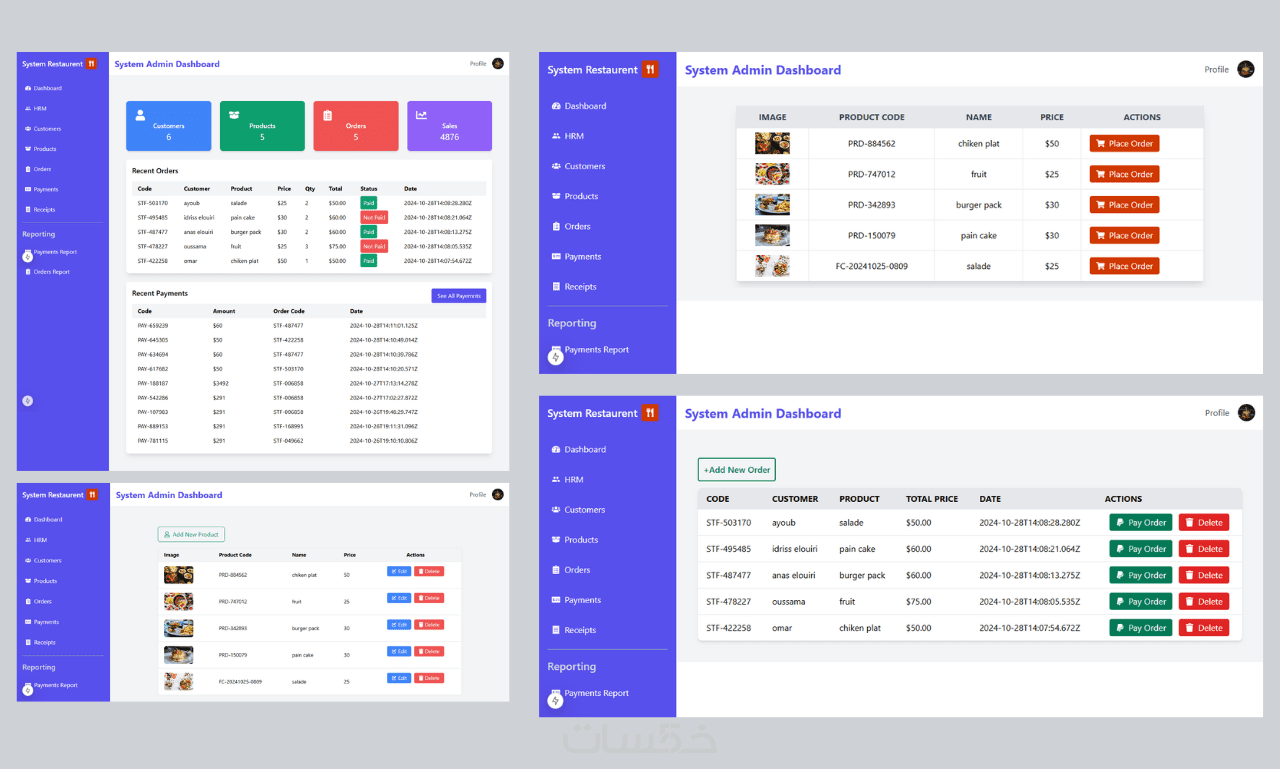Click Orders icon in orders list screen sidebar
The image size is (1280, 769).
[x=556, y=570]
